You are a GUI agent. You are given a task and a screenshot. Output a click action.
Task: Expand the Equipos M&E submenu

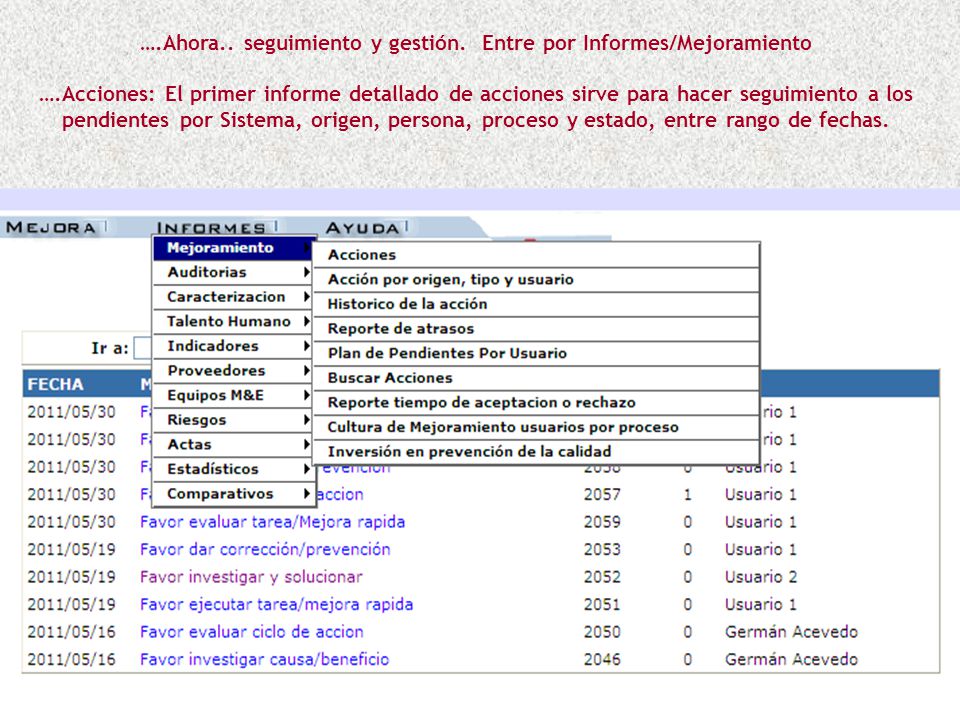(234, 395)
